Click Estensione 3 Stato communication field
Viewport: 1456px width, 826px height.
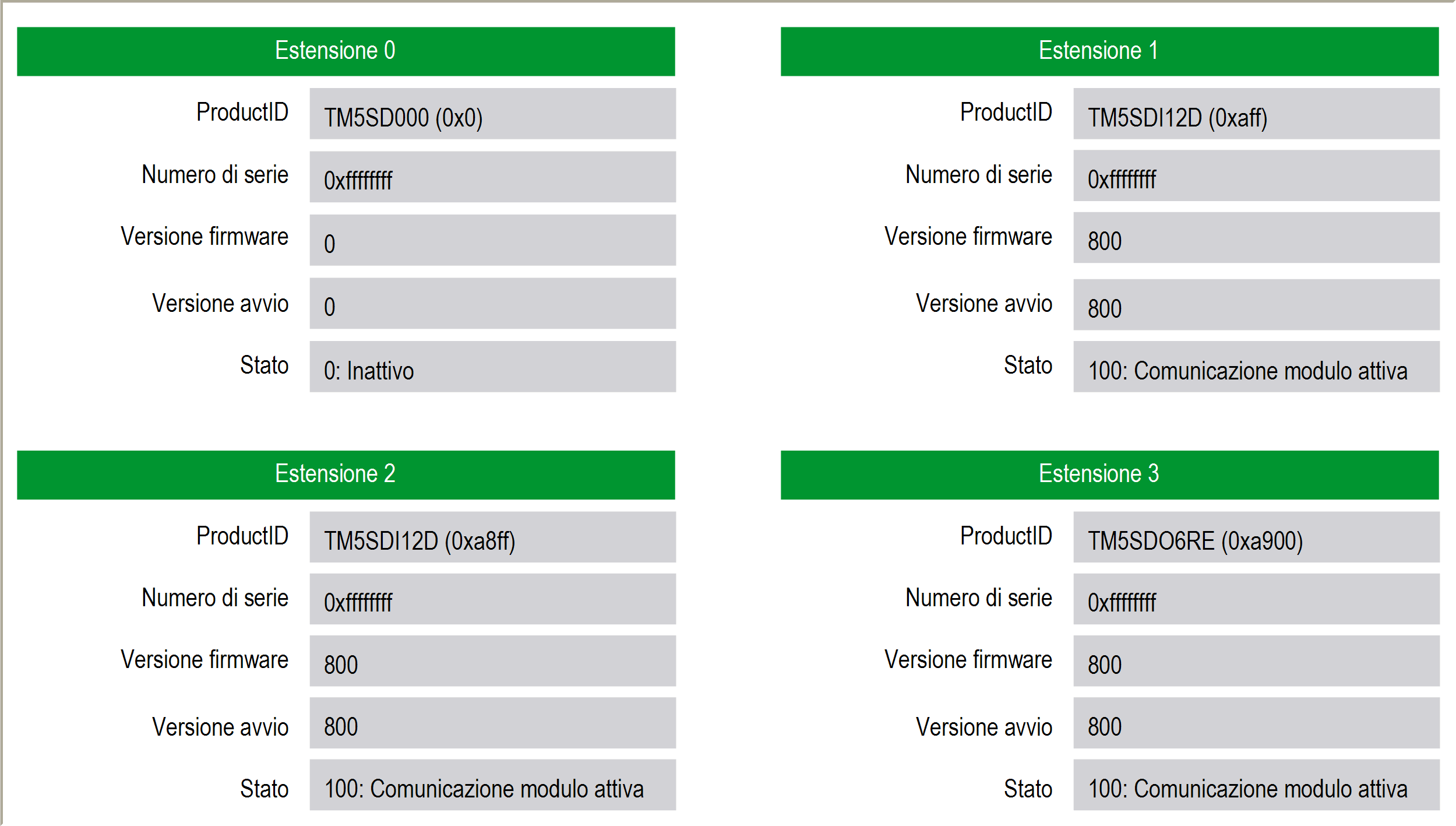pos(1256,785)
